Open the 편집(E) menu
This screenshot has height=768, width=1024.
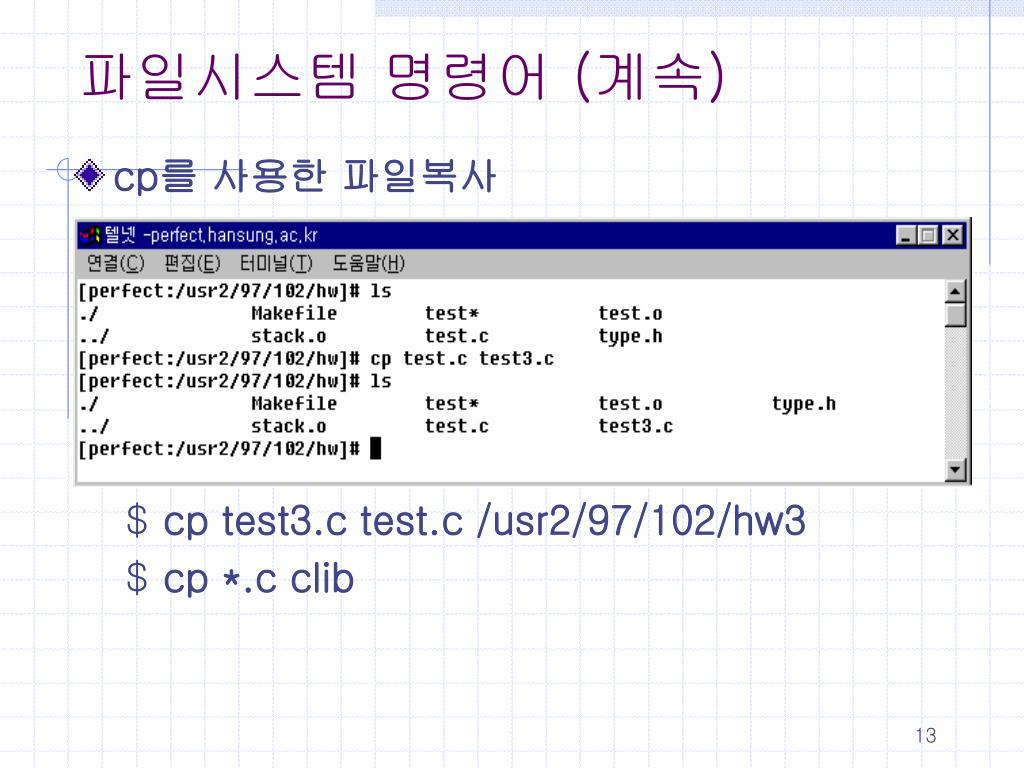pos(192,263)
